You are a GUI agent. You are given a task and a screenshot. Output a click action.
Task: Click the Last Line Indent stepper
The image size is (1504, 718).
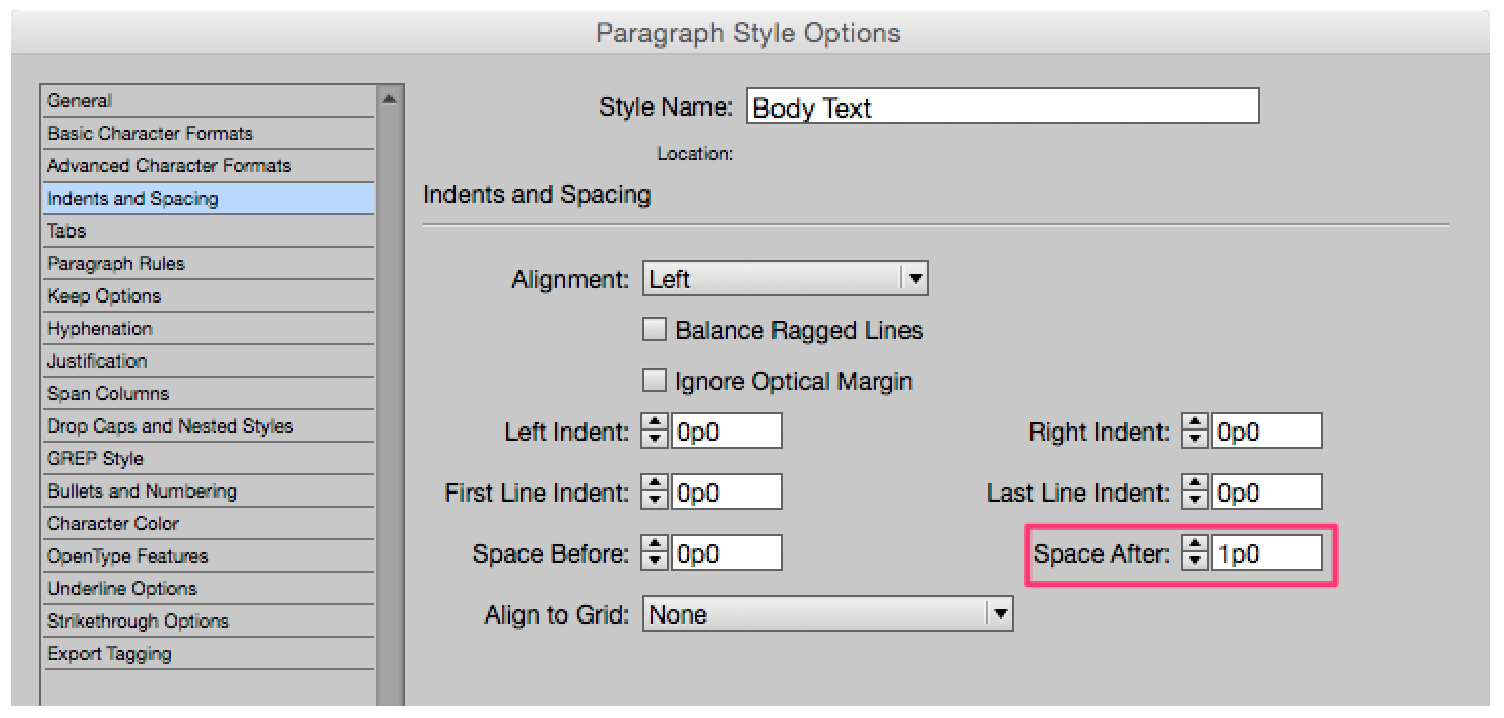point(1195,493)
